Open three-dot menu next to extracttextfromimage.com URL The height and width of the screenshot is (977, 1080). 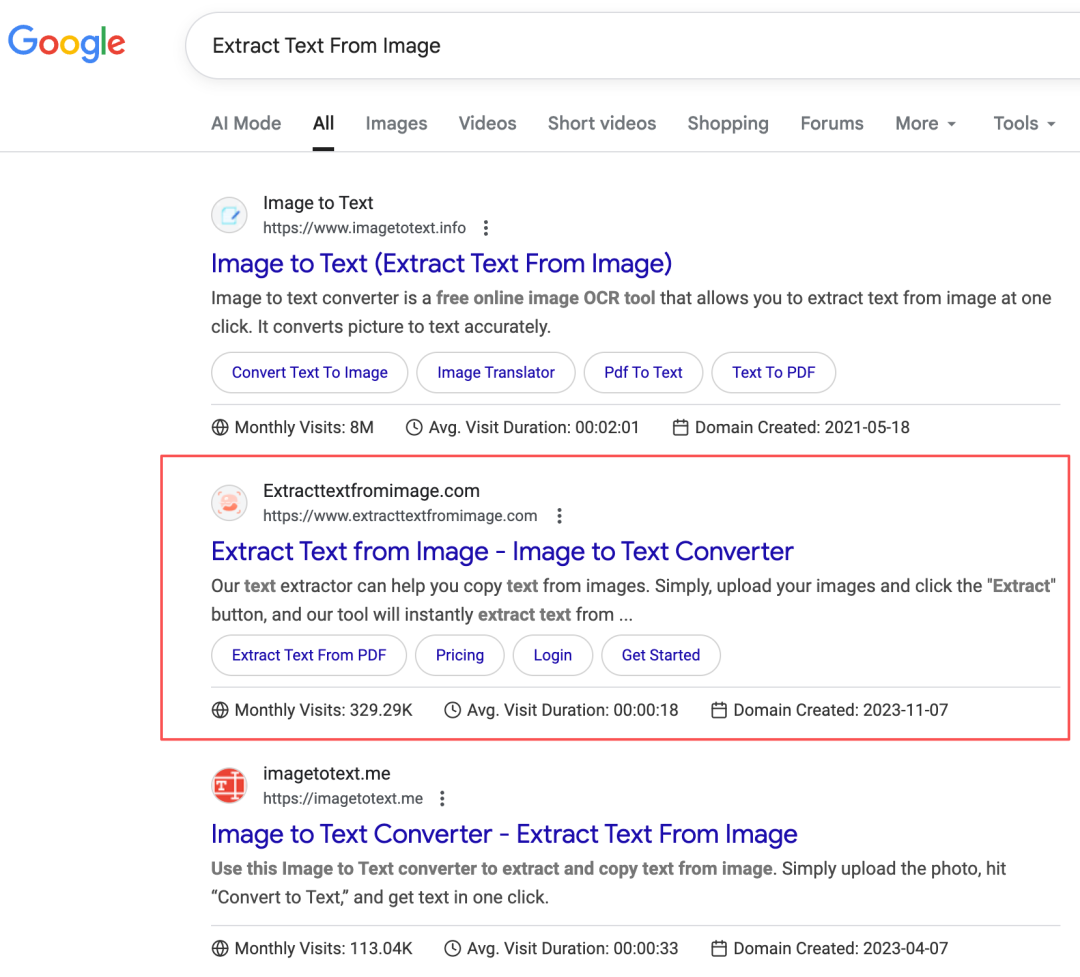(559, 516)
